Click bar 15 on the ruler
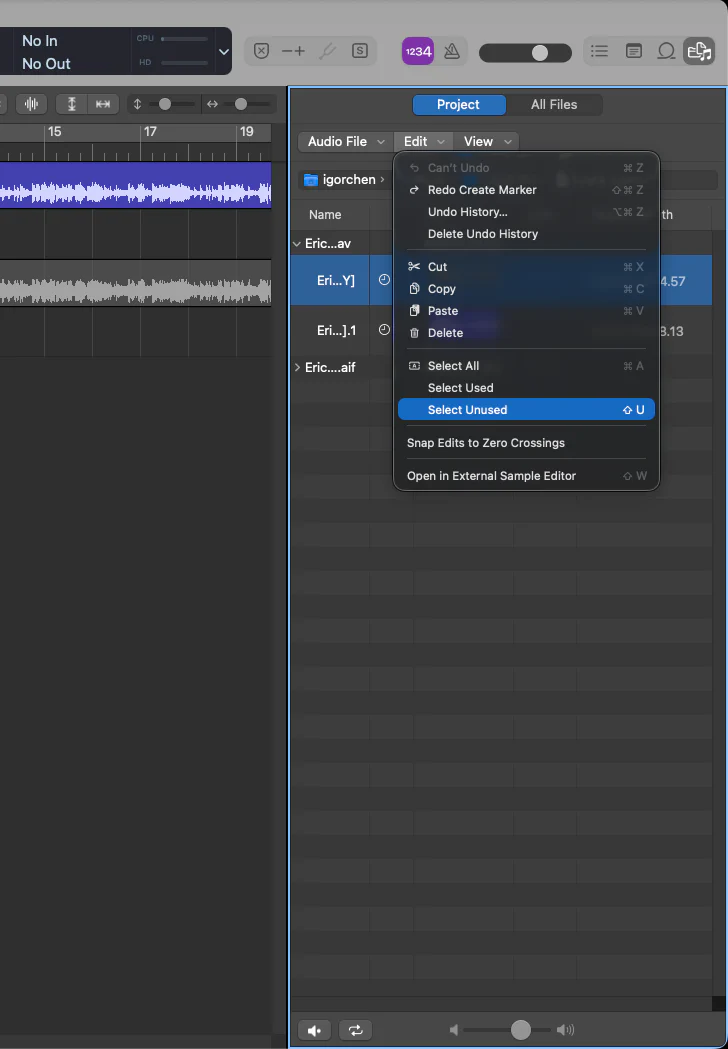The width and height of the screenshot is (728, 1049). point(54,132)
